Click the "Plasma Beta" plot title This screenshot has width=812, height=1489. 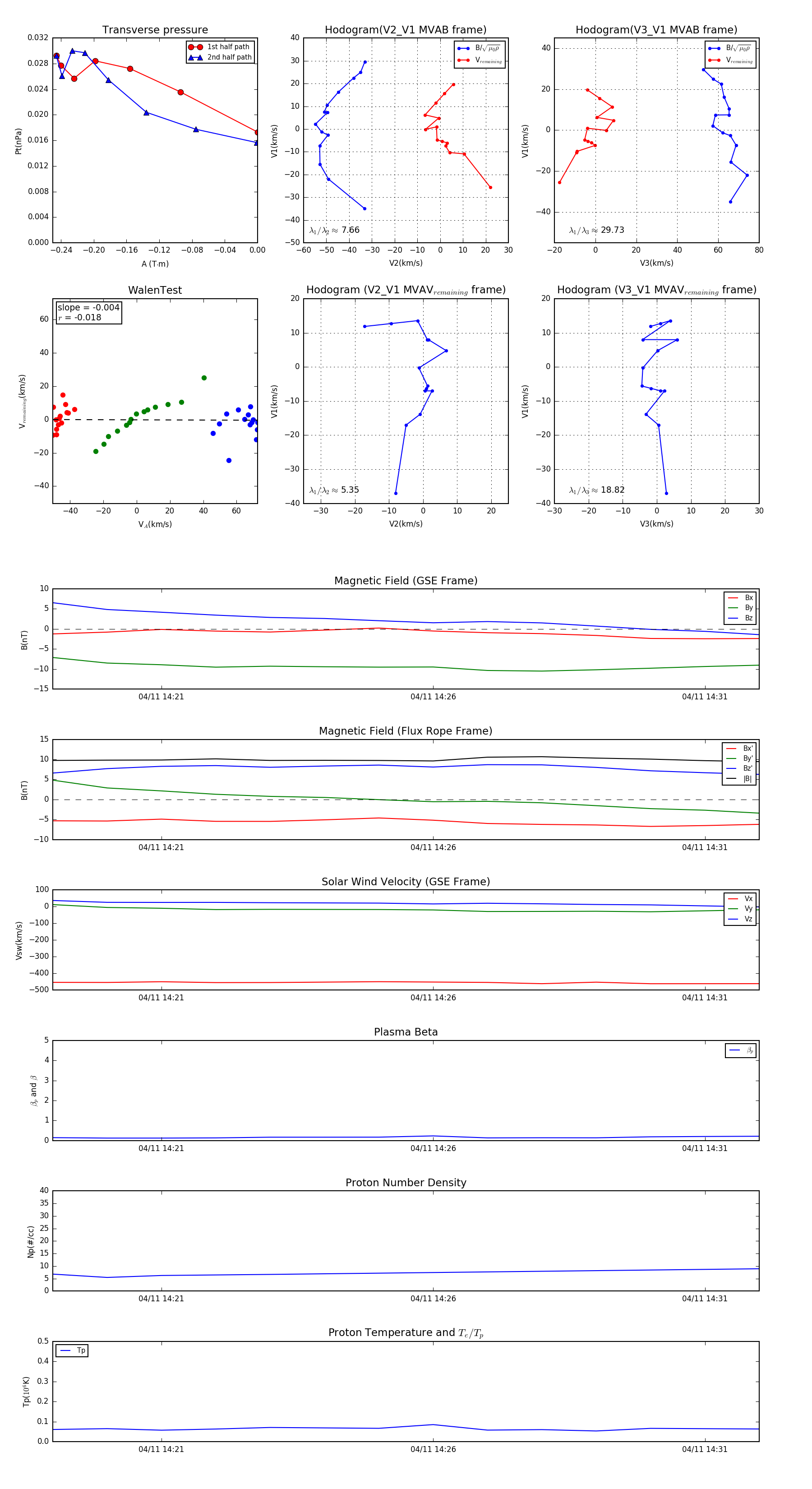[x=406, y=1032]
